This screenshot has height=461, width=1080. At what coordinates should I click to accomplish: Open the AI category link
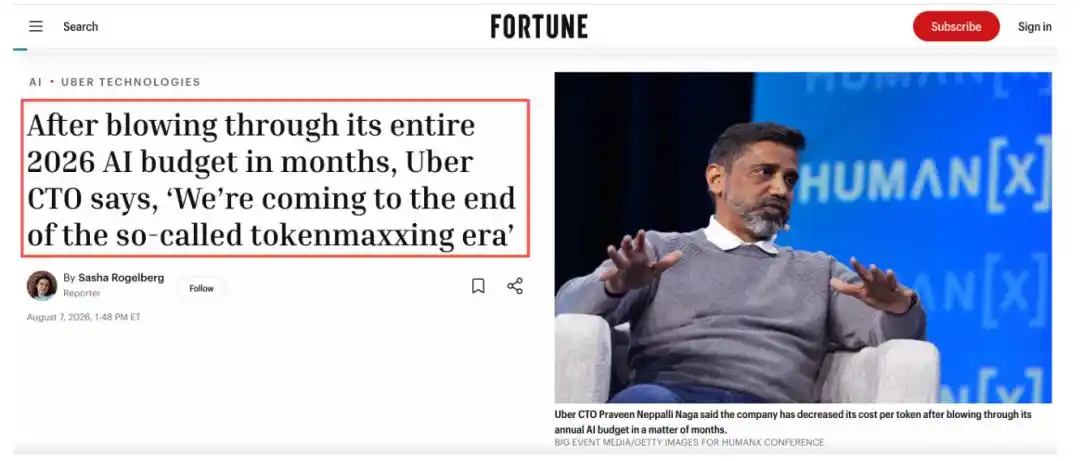(35, 82)
